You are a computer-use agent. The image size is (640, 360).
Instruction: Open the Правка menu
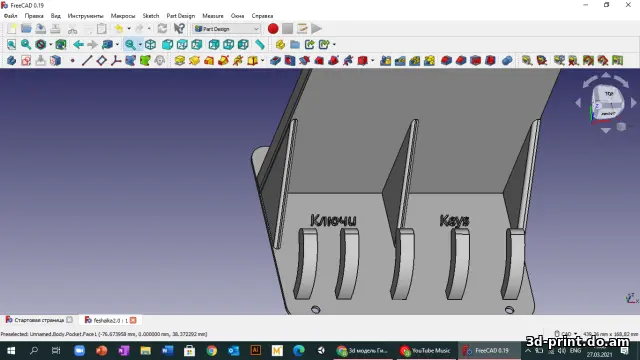pos(34,16)
